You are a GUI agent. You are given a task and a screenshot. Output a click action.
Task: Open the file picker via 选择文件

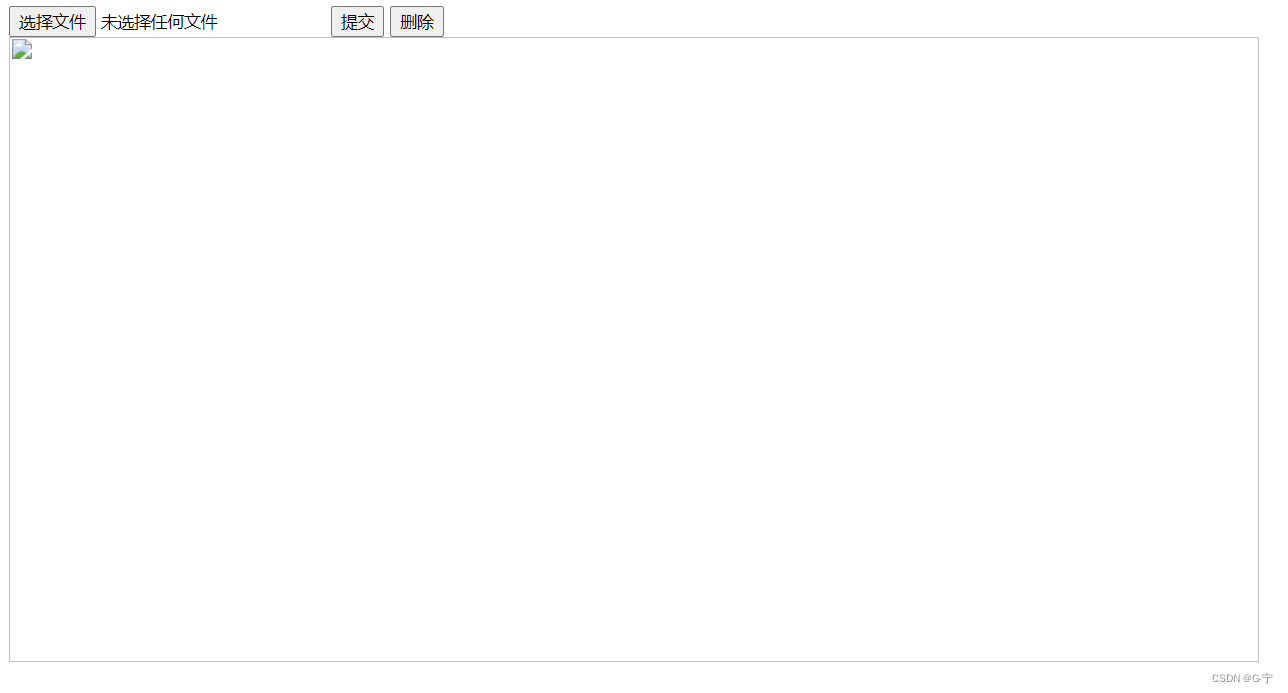52,22
